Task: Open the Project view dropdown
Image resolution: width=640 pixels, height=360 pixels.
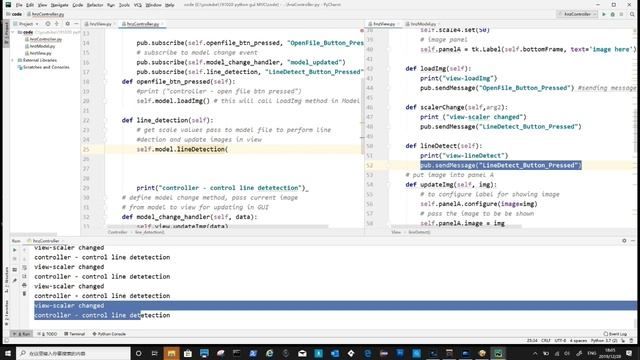Action: pos(28,24)
